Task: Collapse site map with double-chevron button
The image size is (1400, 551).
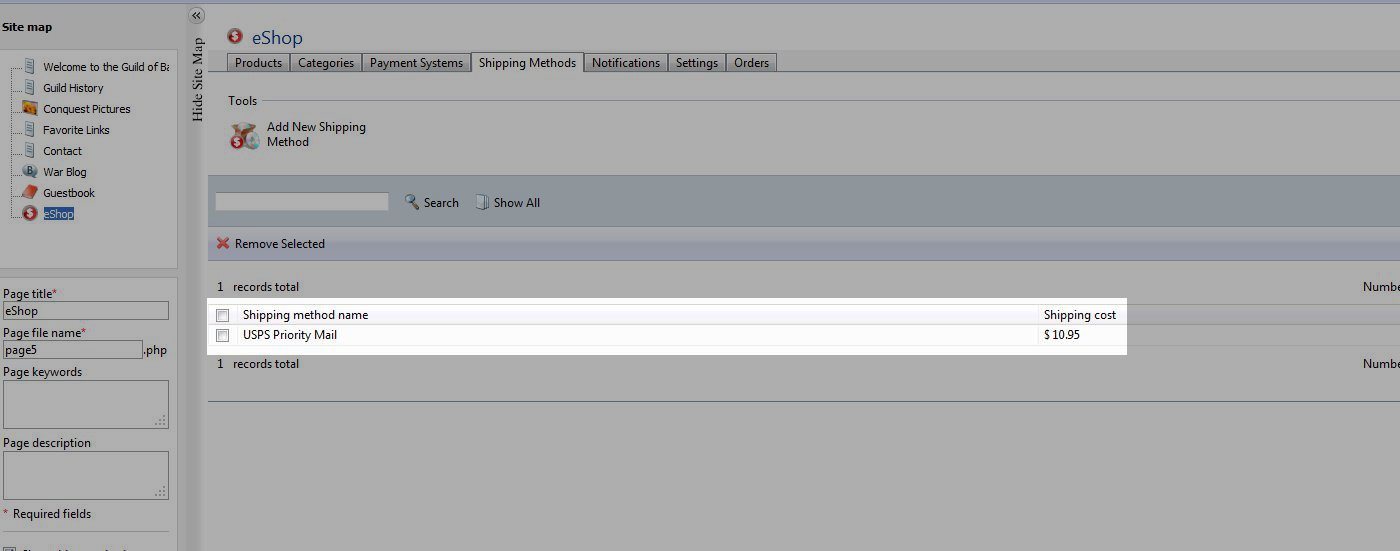Action: pyautogui.click(x=196, y=15)
